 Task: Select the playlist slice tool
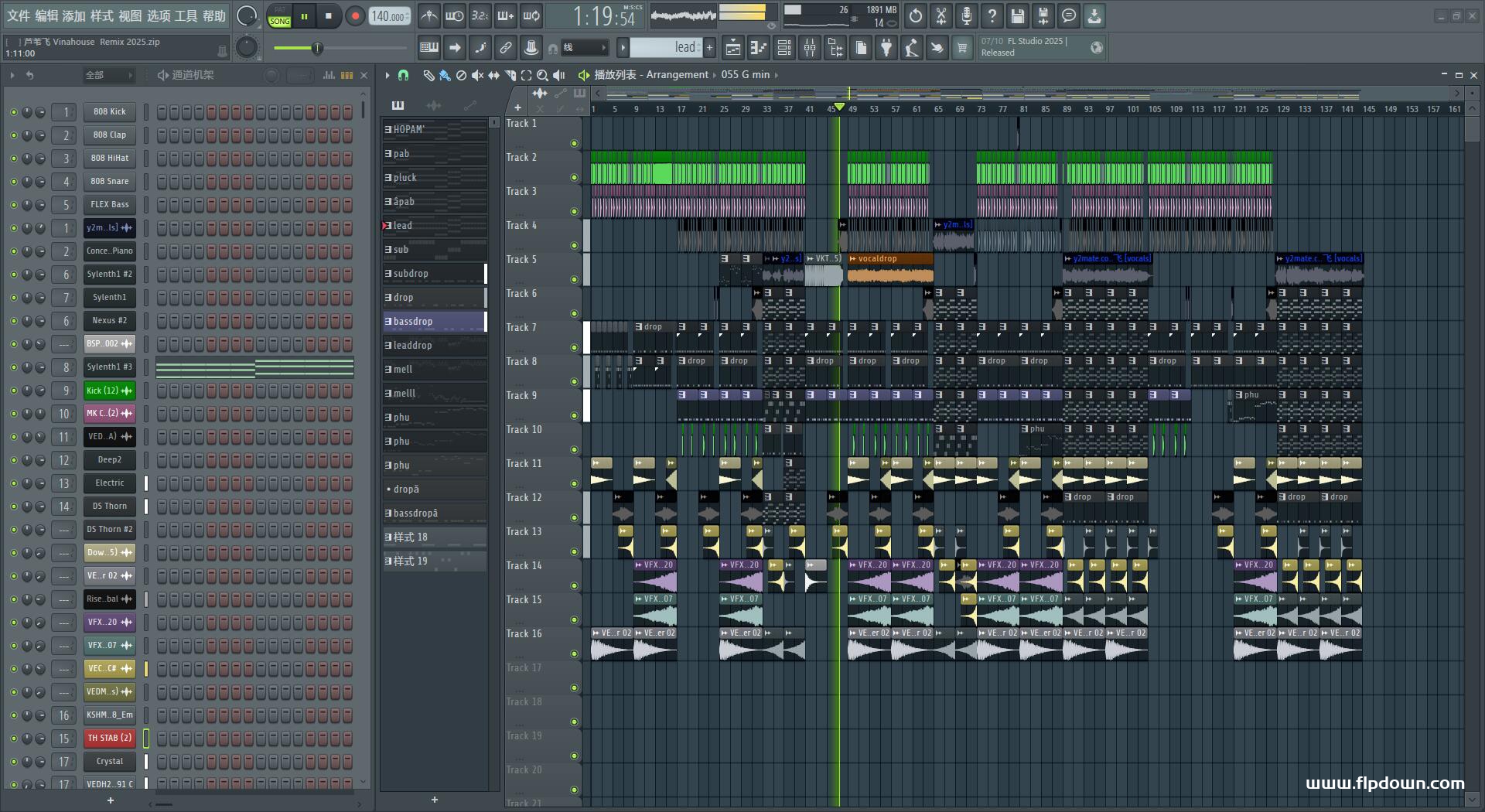(510, 75)
